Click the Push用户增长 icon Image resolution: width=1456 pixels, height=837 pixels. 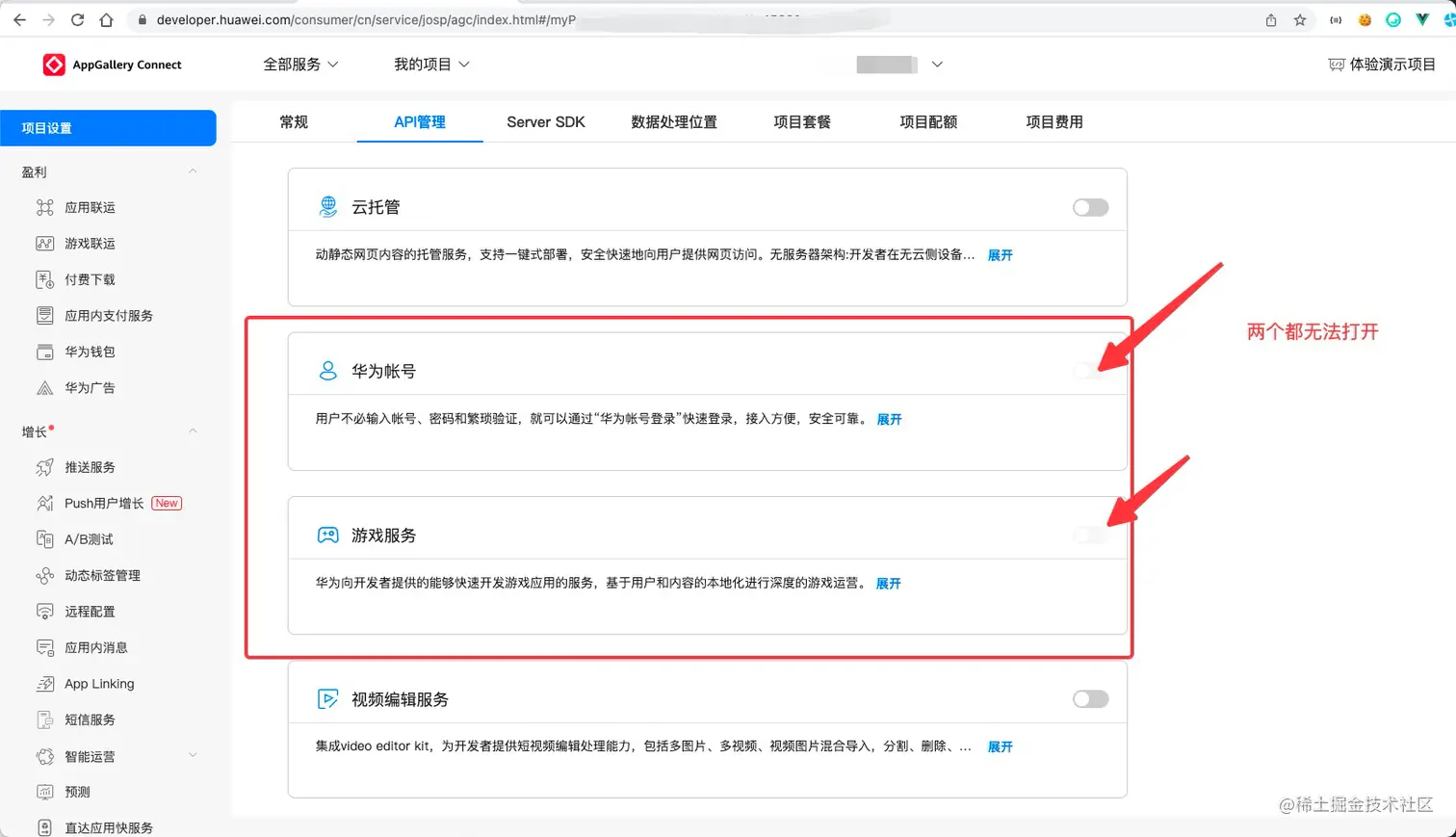click(44, 503)
